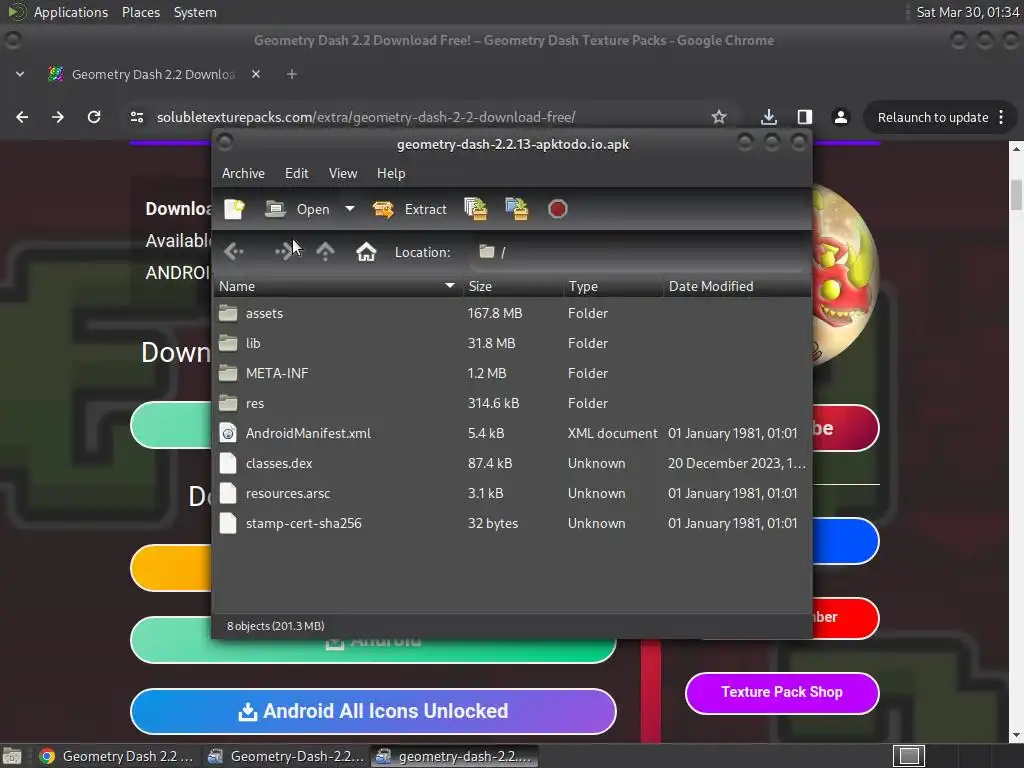Select the Geometry Dash 2.2 Download tab
Viewport: 1024px width, 768px height.
coord(153,74)
